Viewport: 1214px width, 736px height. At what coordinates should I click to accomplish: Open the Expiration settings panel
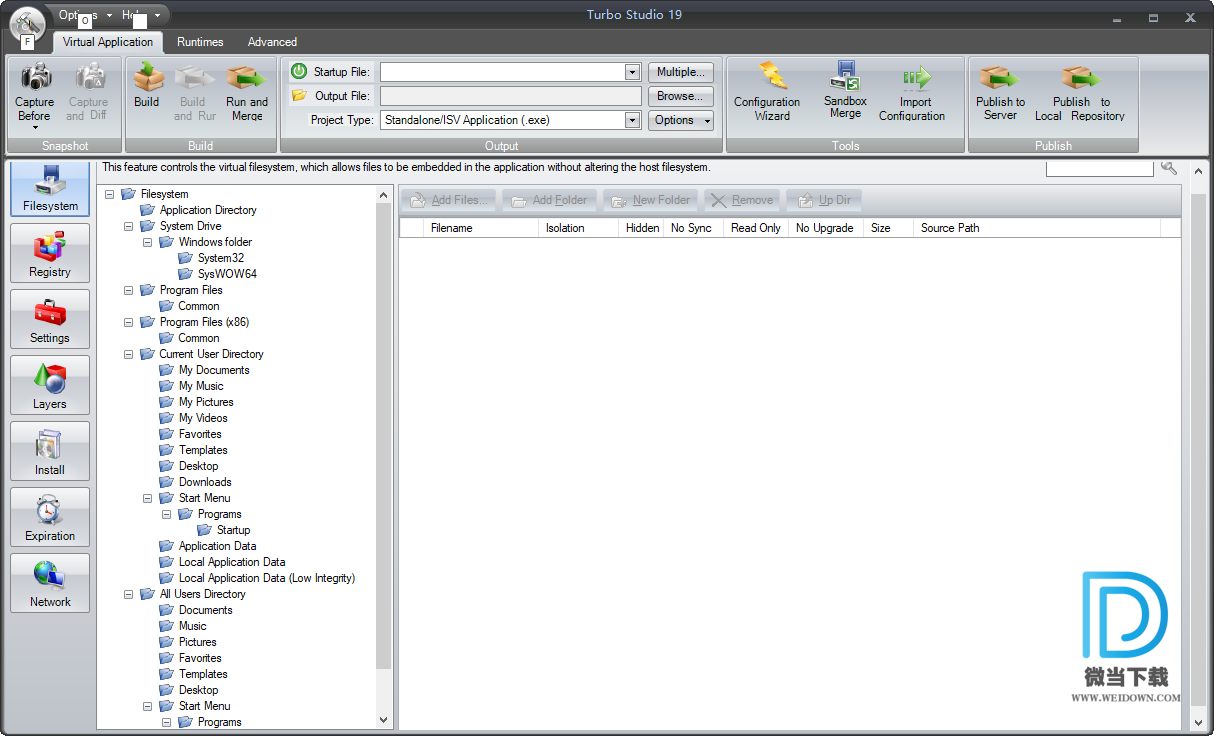pos(50,517)
